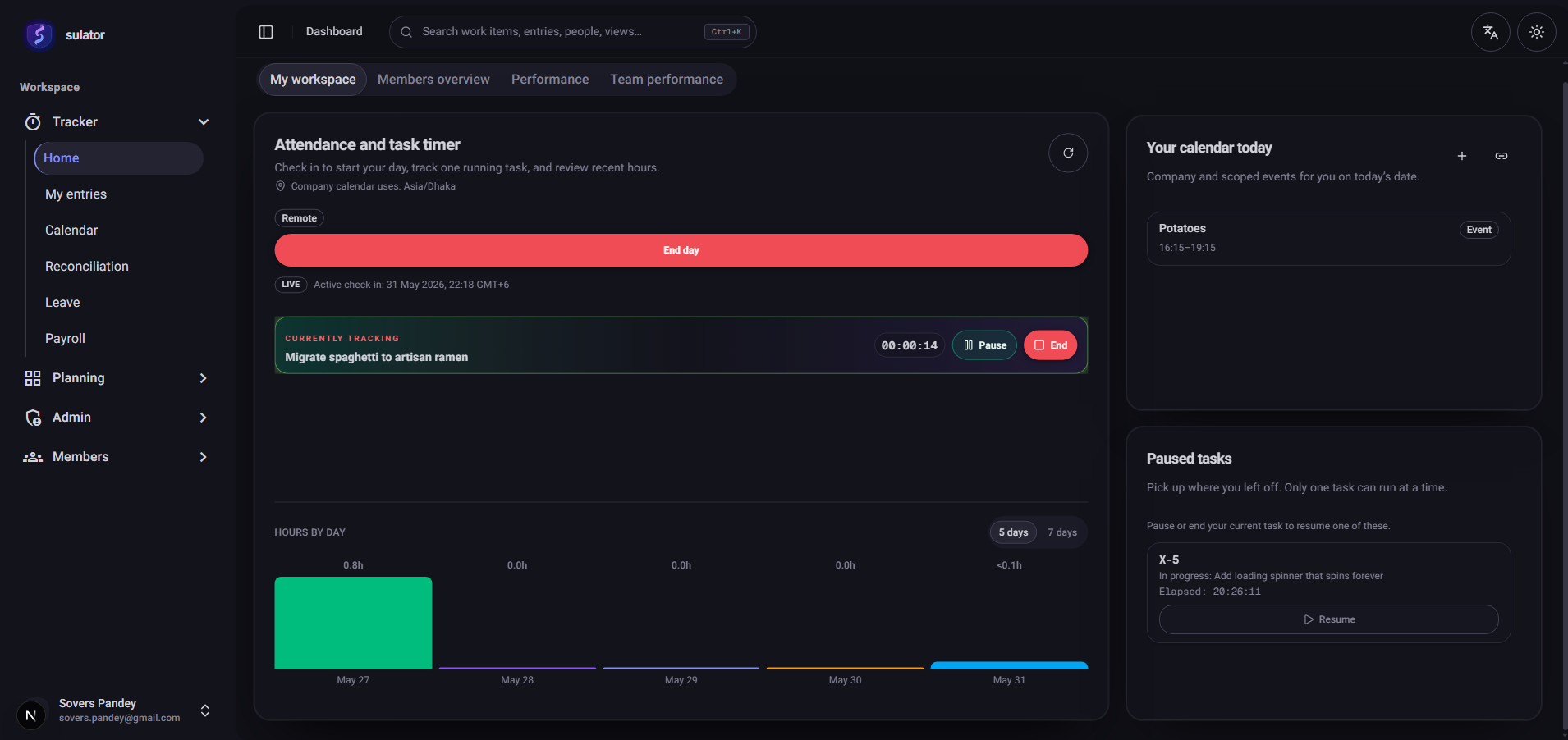Click the Elapsed: 20:26:11 text
The width and height of the screenshot is (1568, 740).
1209,592
